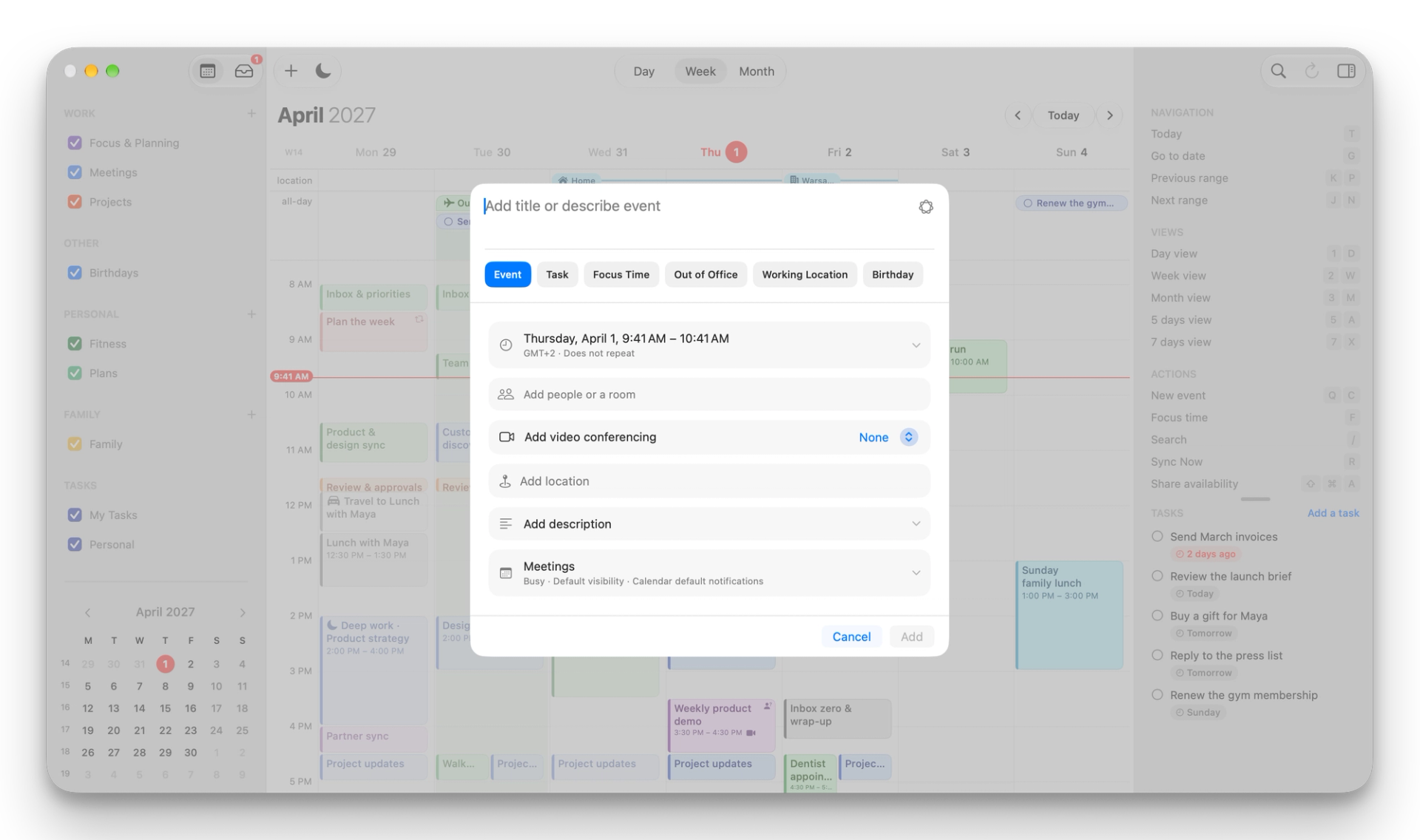Select the Focus Time tab
Image resolution: width=1420 pixels, height=840 pixels.
(x=621, y=274)
